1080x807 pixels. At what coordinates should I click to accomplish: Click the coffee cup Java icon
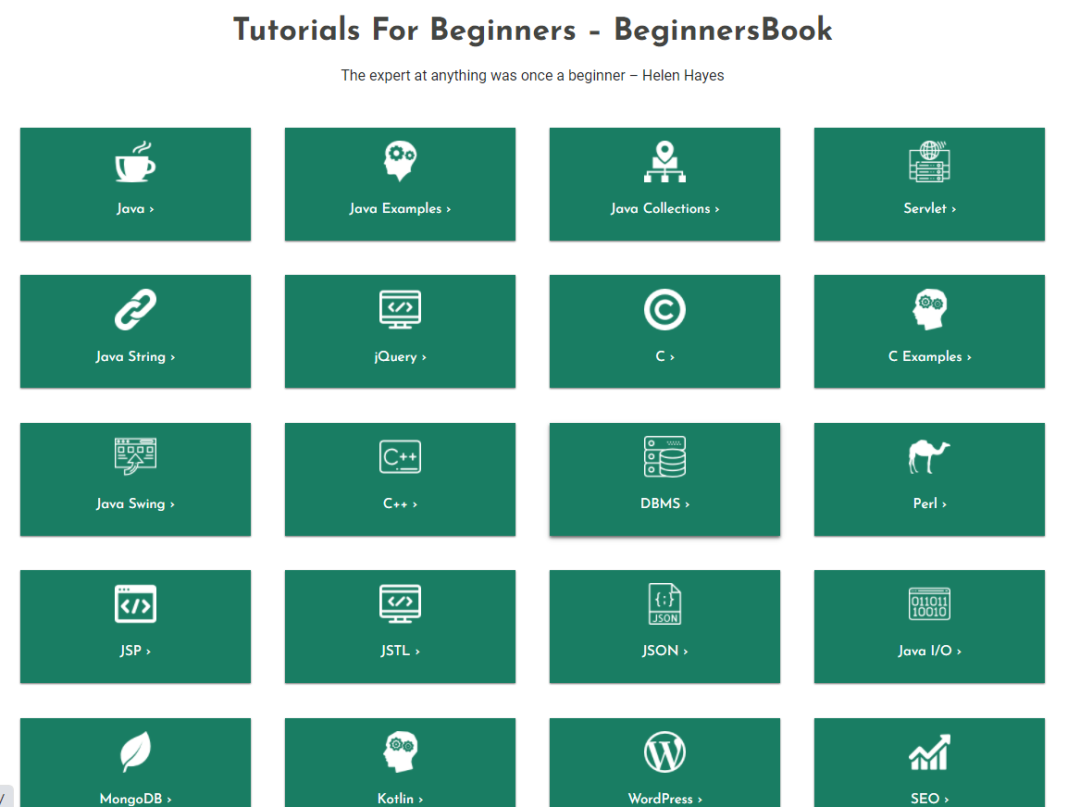tap(135, 162)
